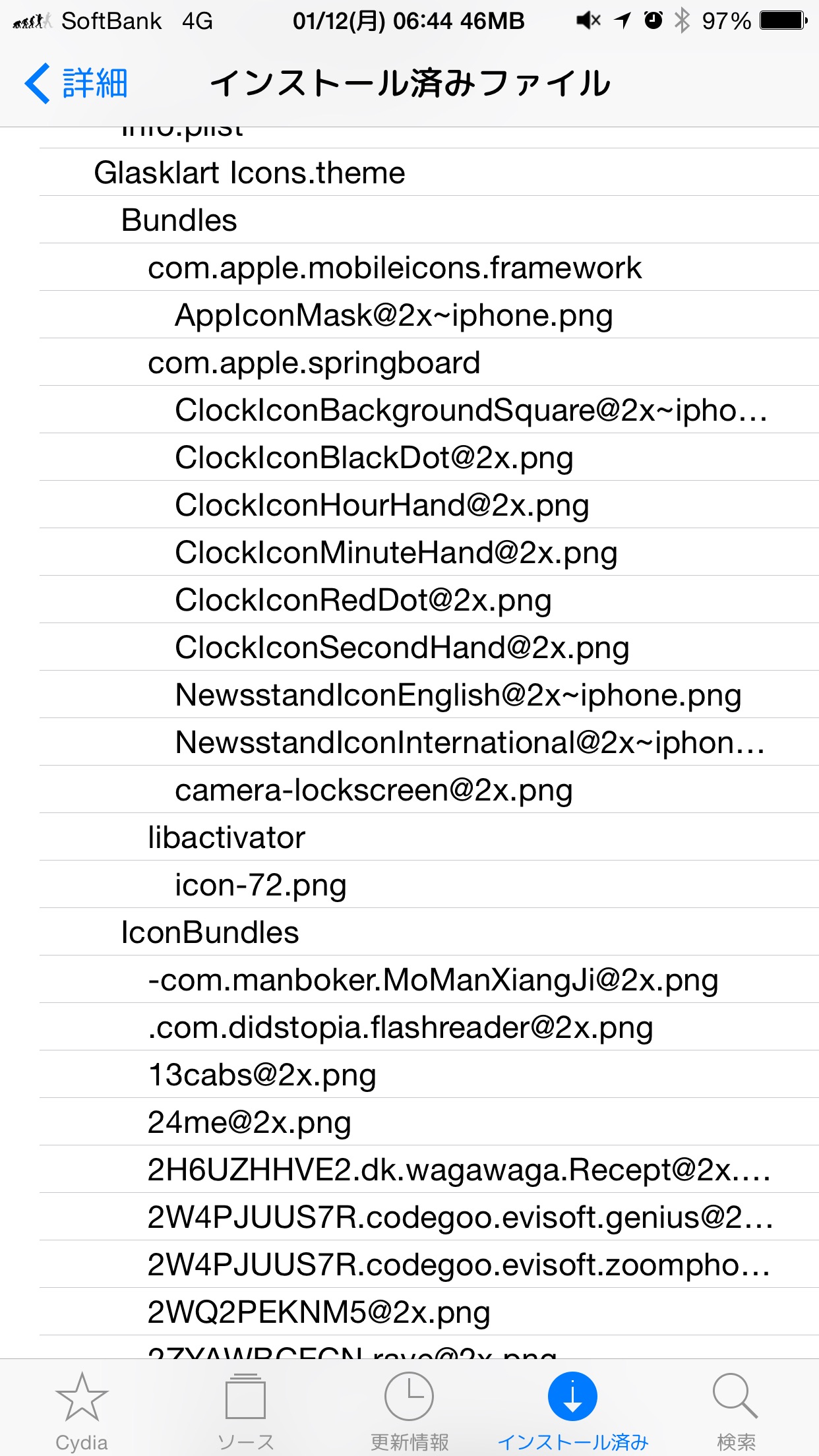Select com.apple.mobileicons.framework folder entry
Viewport: 819px width, 1456px height.
point(429,267)
